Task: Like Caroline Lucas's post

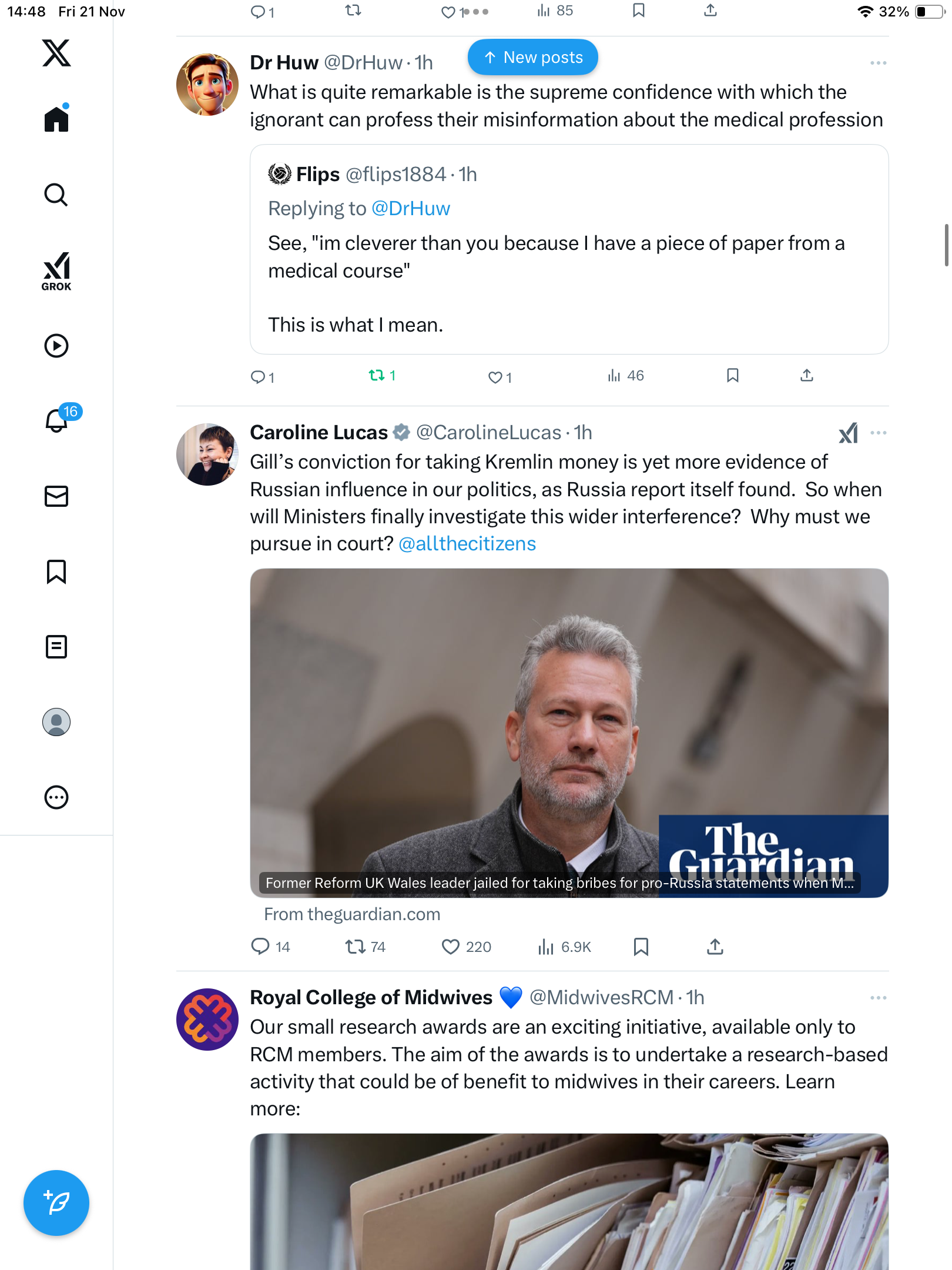Action: [451, 947]
